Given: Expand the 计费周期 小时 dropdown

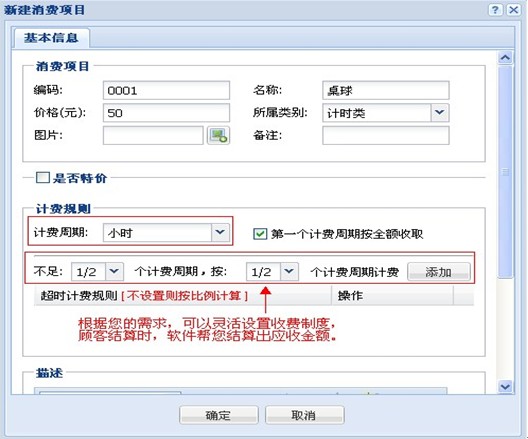Looking at the screenshot, I should (220, 232).
